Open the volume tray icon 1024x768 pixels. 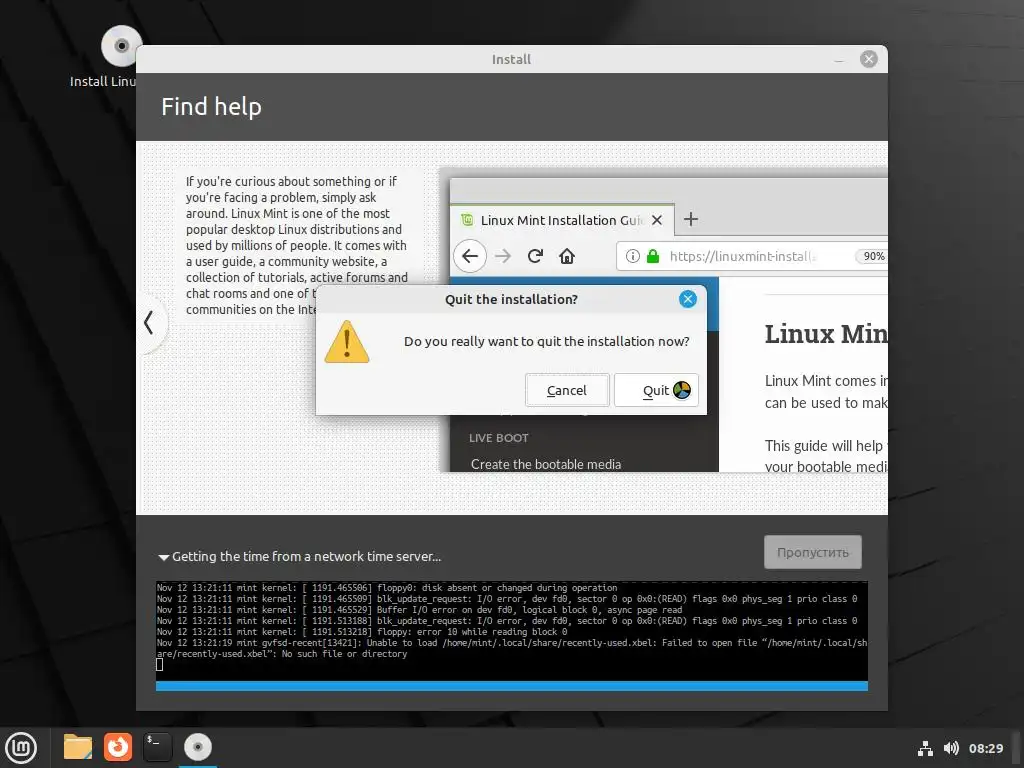pos(952,748)
